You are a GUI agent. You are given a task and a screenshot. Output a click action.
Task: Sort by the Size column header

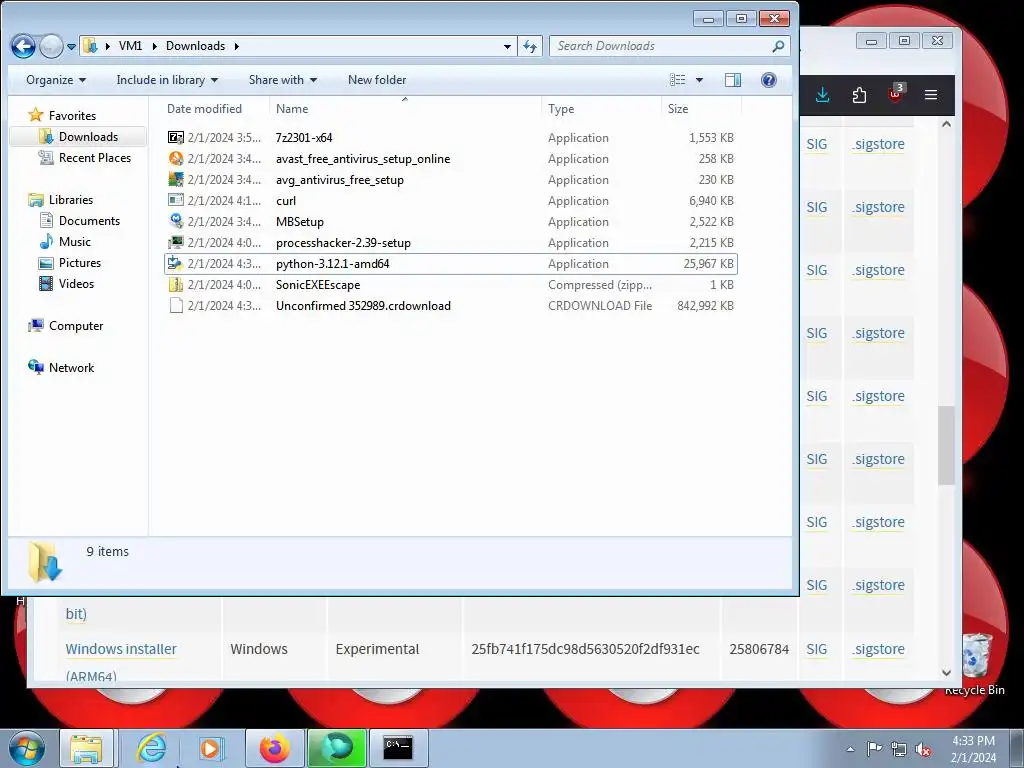pyautogui.click(x=678, y=109)
